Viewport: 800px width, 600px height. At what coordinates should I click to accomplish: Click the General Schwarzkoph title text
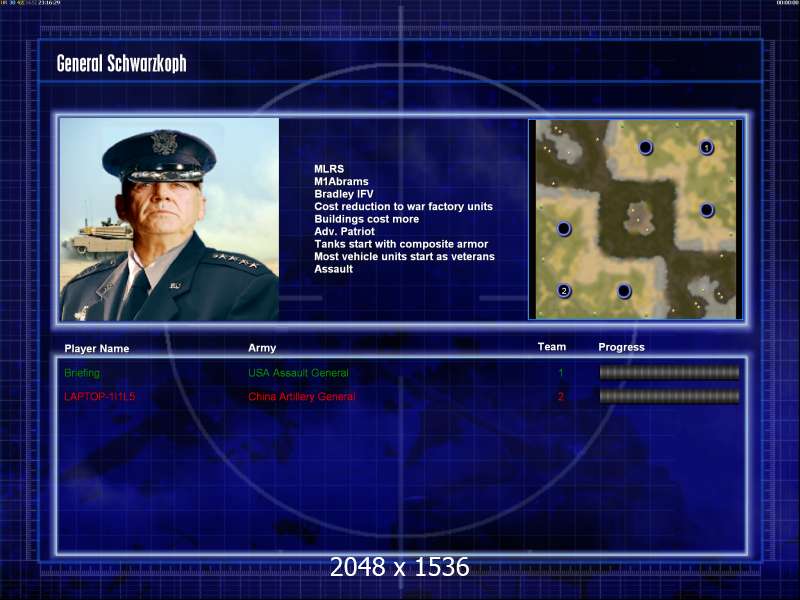[121, 64]
